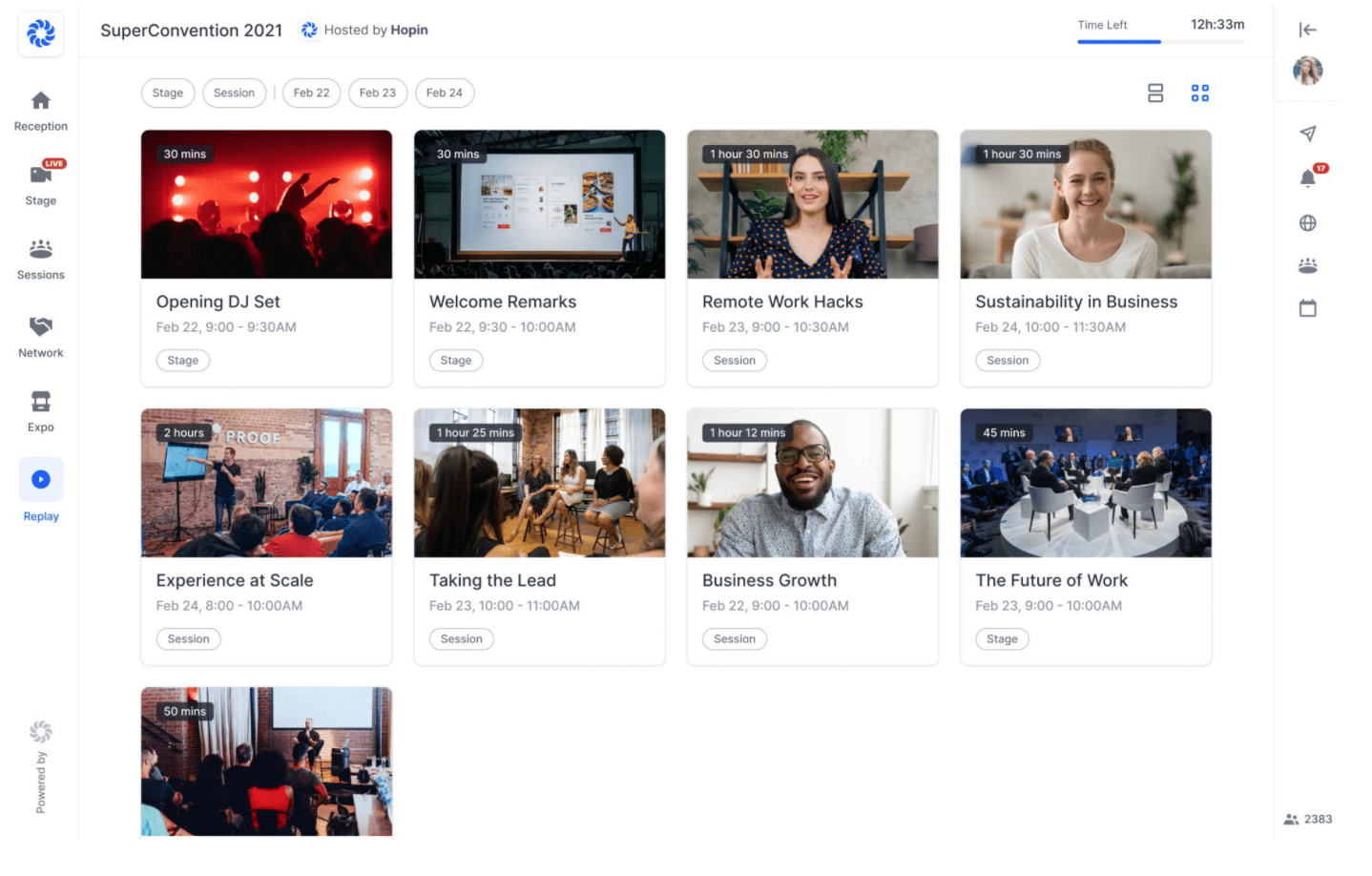The height and width of the screenshot is (876, 1372).
Task: Click the Remote Work Hacks title
Action: [782, 302]
